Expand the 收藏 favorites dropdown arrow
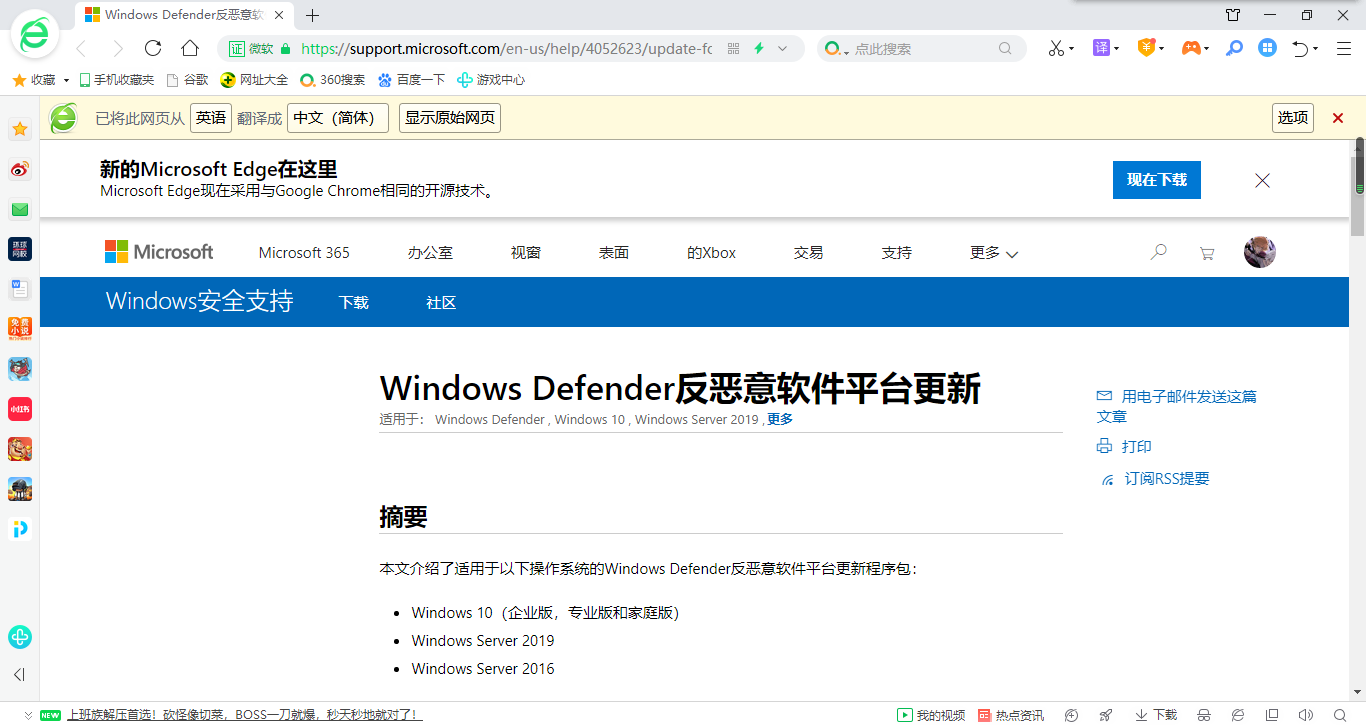Image resolution: width=1366 pixels, height=728 pixels. [66, 80]
